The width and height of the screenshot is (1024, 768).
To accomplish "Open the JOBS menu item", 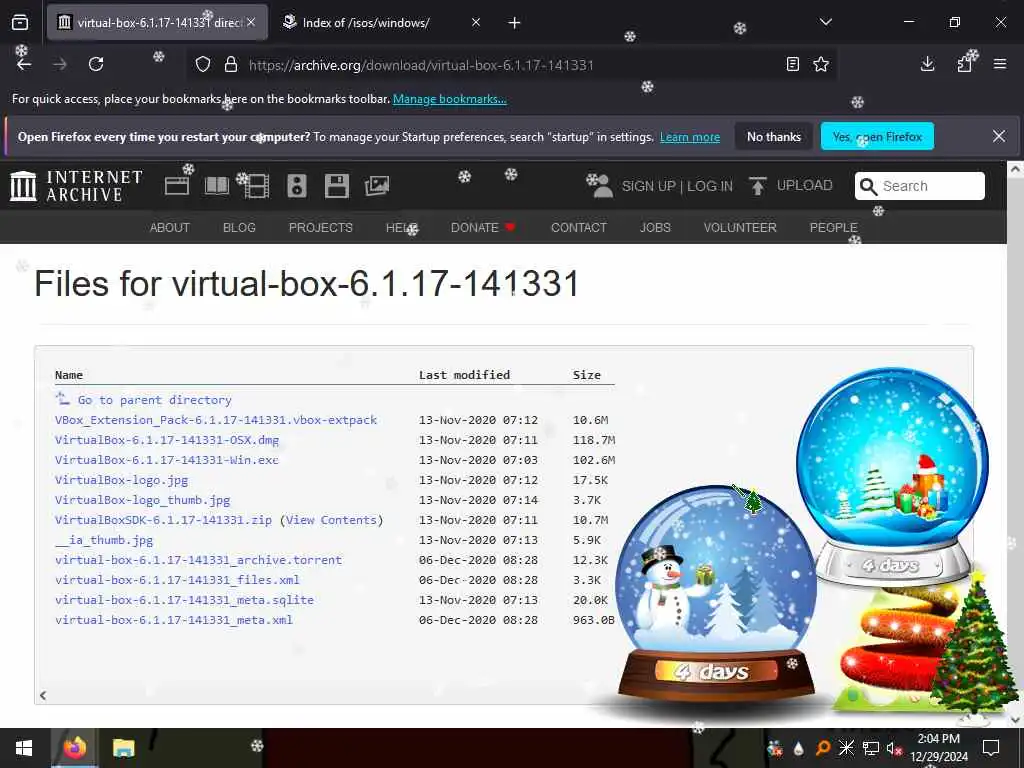I will (655, 227).
